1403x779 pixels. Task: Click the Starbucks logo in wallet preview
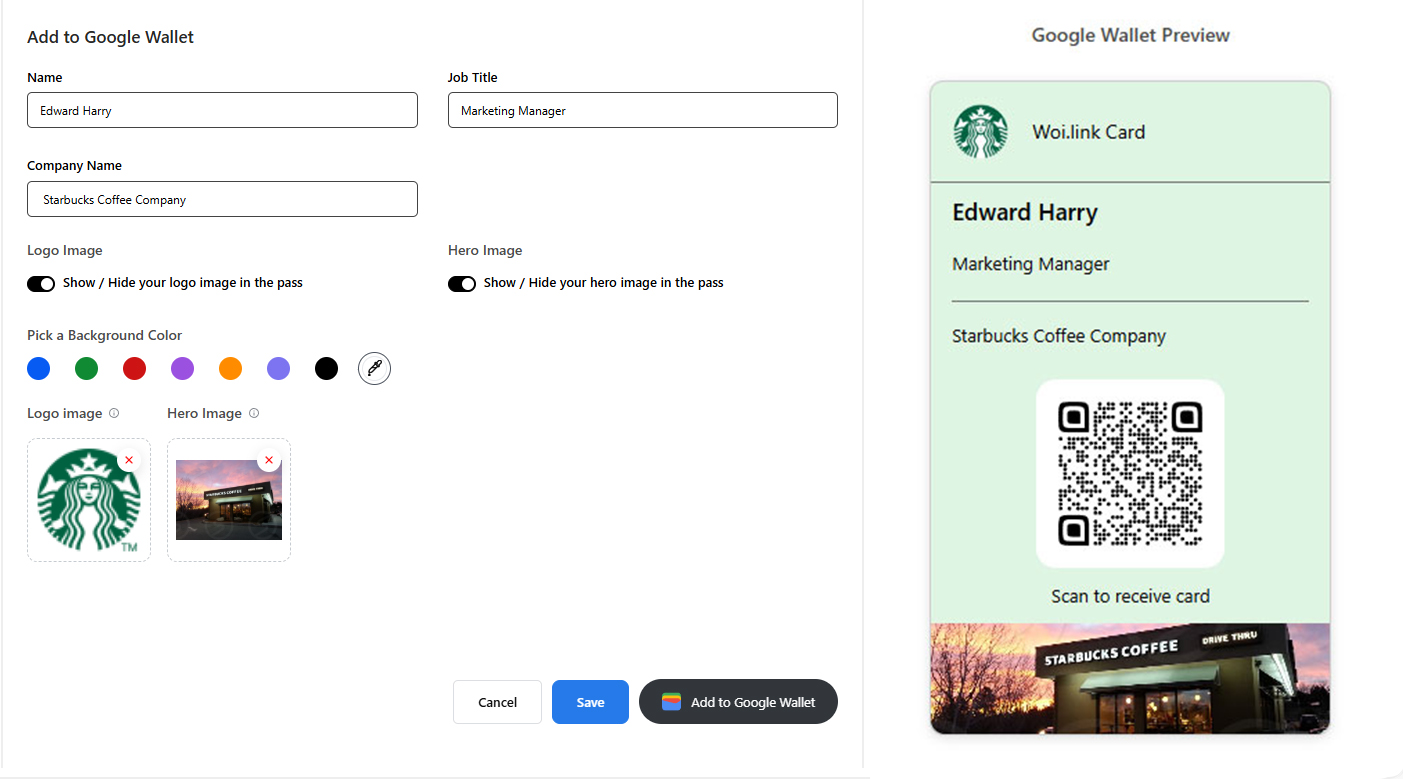[980, 132]
